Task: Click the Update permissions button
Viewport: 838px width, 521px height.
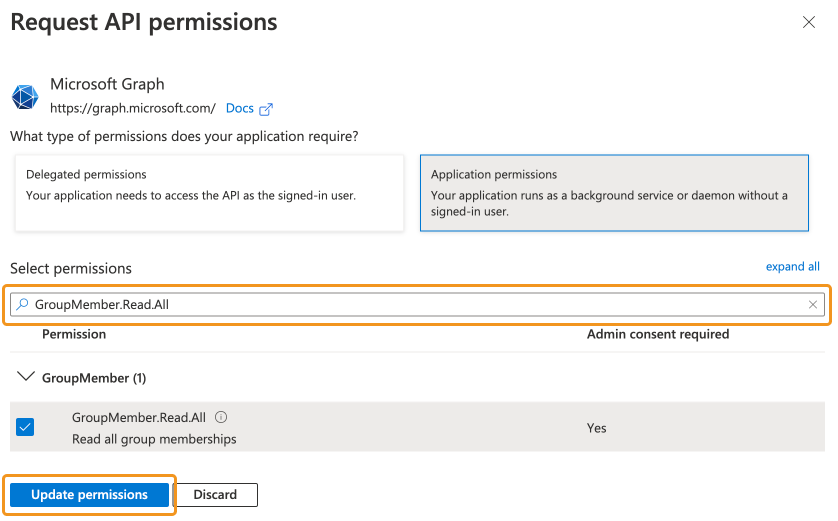Action: pyautogui.click(x=89, y=495)
